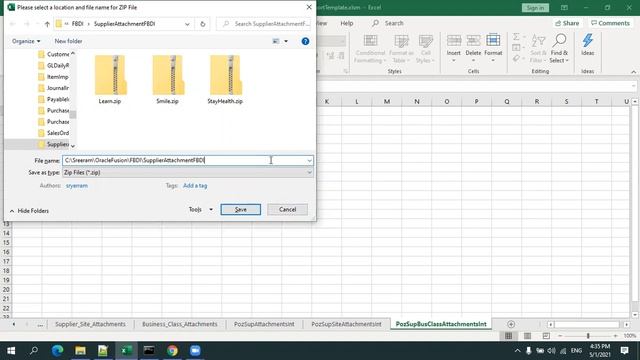Click the Insert cells icon
The image size is (640, 360).
pyautogui.click(x=453, y=40)
